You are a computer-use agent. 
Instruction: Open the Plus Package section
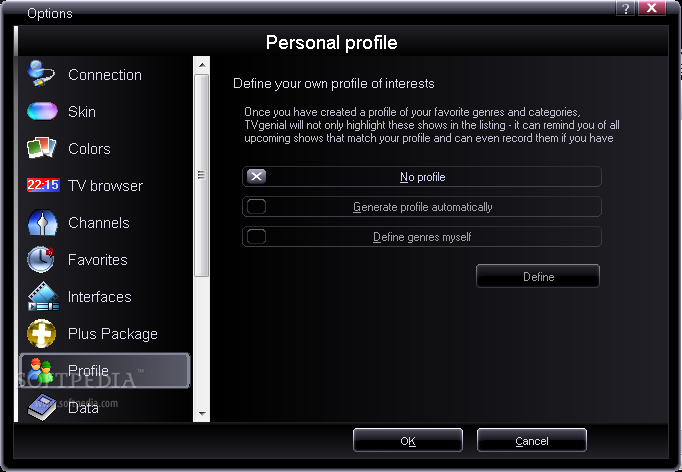coord(113,334)
